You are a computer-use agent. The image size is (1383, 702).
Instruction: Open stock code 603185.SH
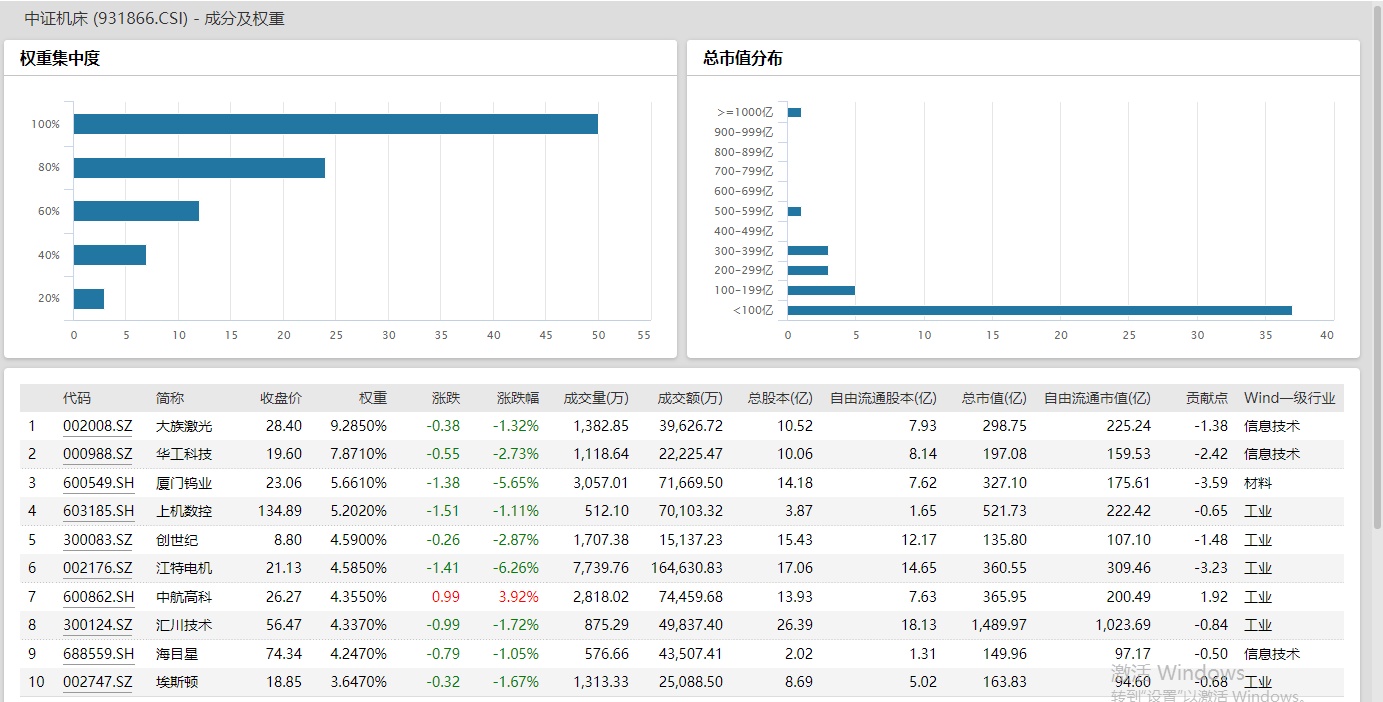point(98,511)
